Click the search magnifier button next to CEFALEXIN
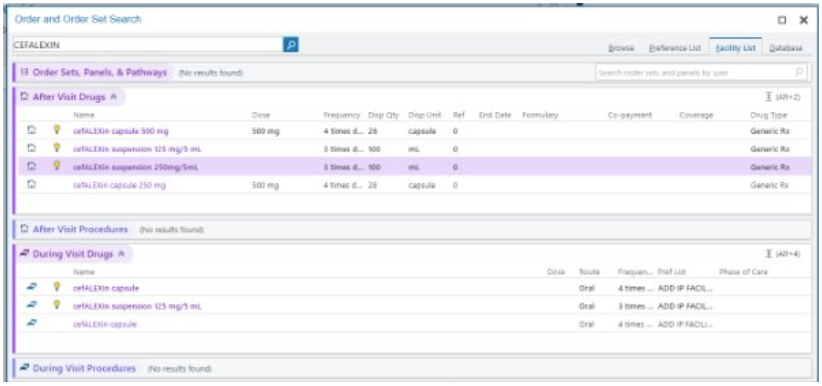This screenshot has height=386, width=822. (291, 45)
